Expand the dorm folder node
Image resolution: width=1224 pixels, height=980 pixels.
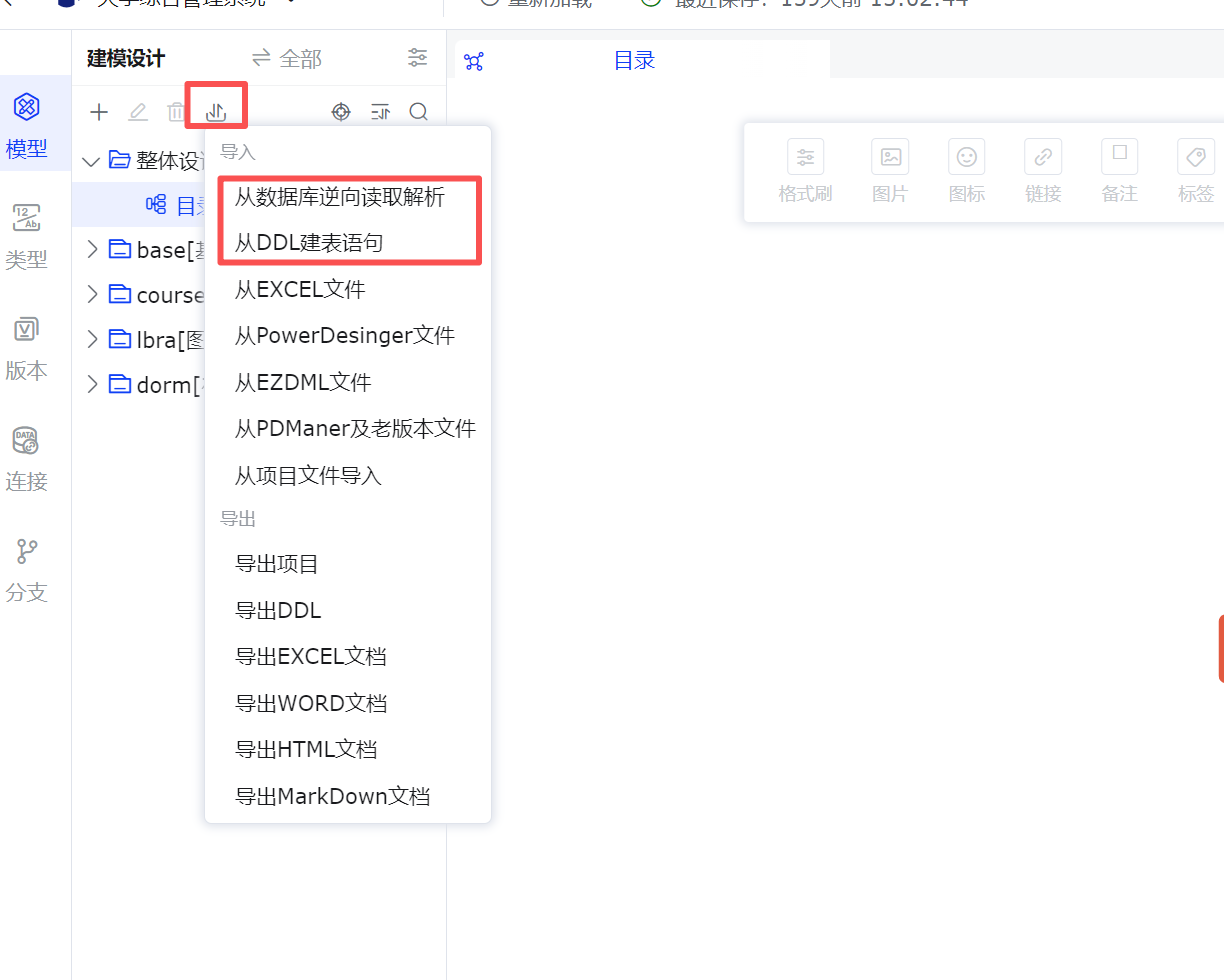point(92,384)
